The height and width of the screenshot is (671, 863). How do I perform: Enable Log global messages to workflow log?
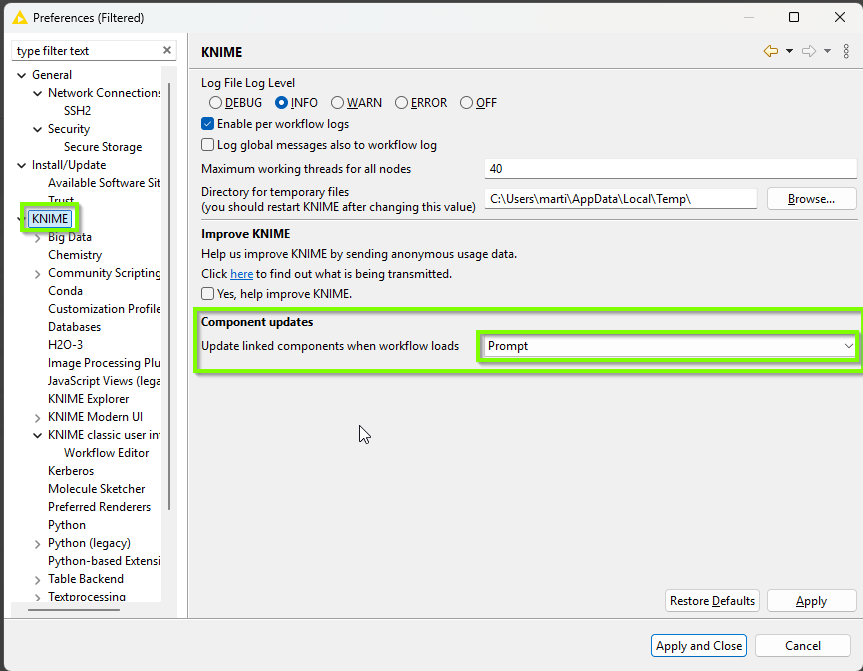tap(208, 145)
